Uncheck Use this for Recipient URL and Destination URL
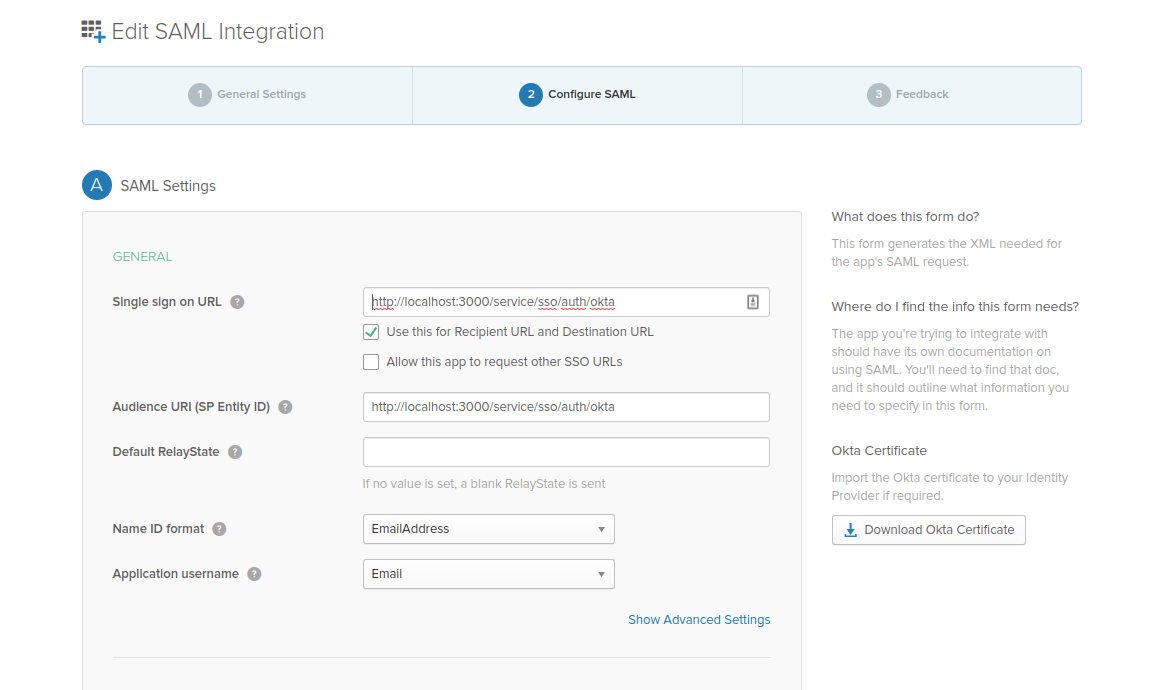1176x690 pixels. (x=371, y=331)
